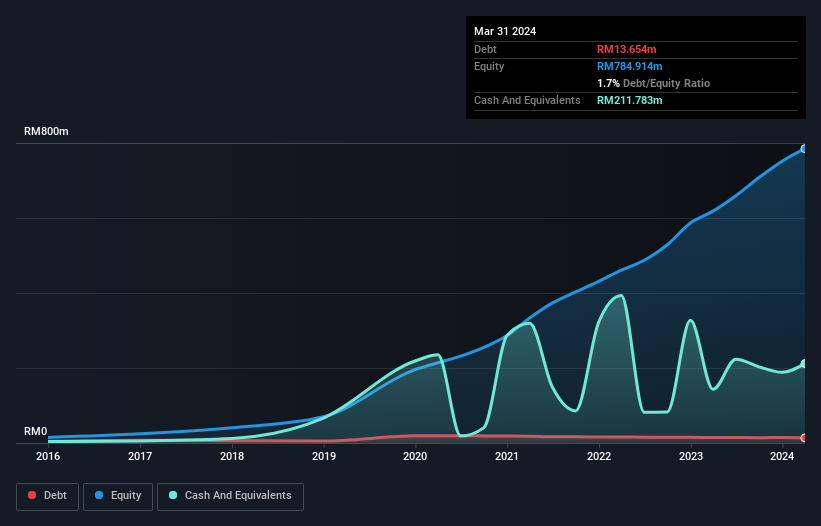Click Cash And Equivalents label in tooltip
This screenshot has width=821, height=526.
pyautogui.click(x=527, y=100)
